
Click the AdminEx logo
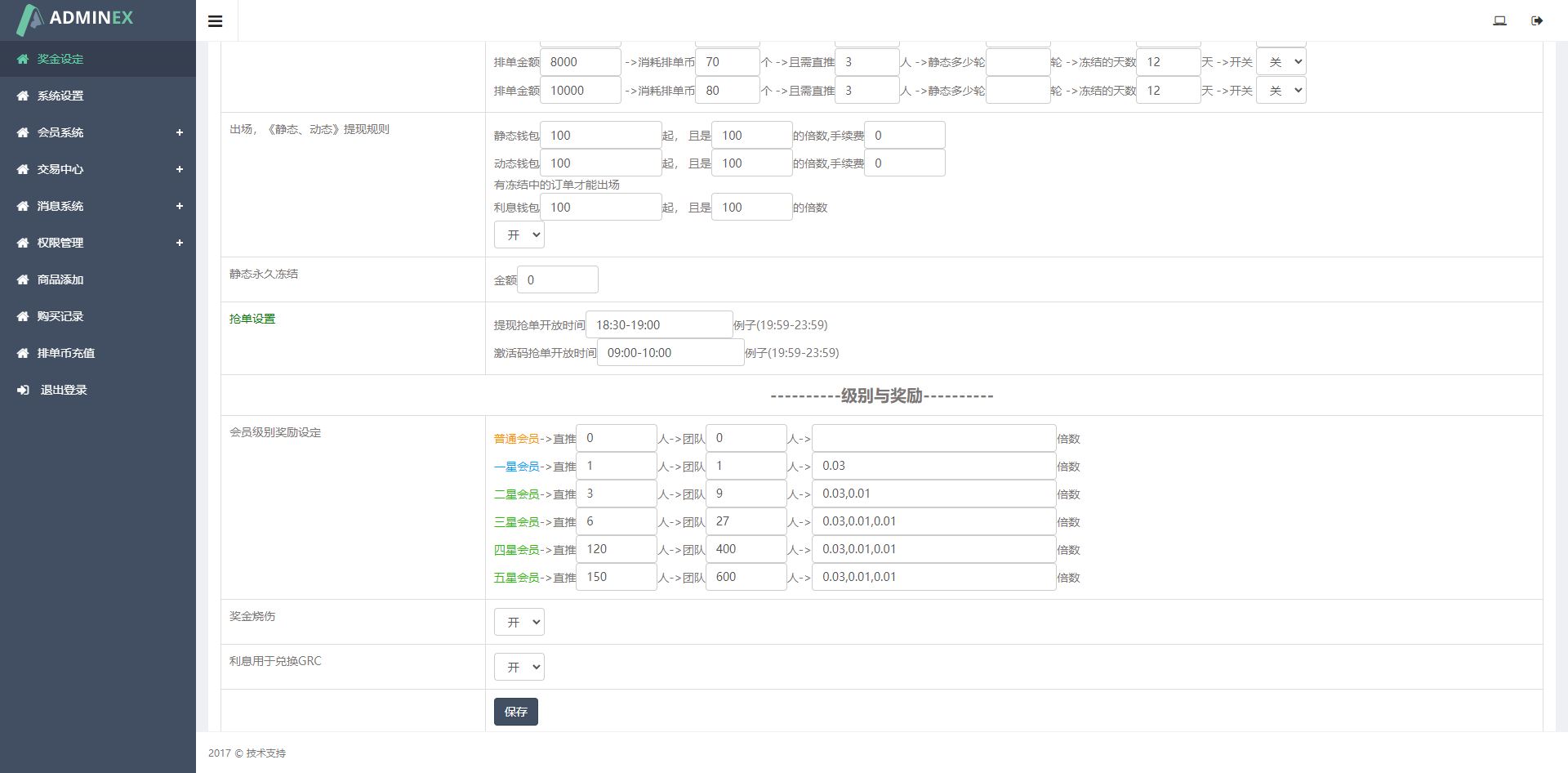tap(74, 19)
